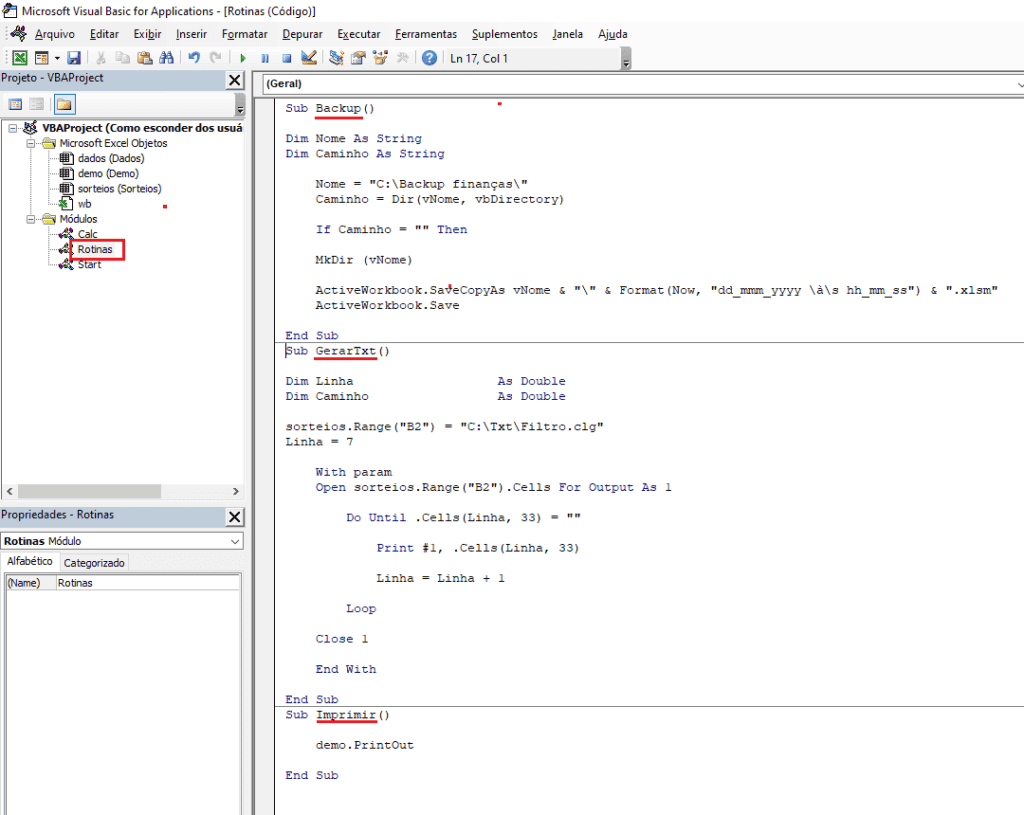Close the Projeto - VBAProject panel
This screenshot has height=815, width=1024.
pos(235,80)
